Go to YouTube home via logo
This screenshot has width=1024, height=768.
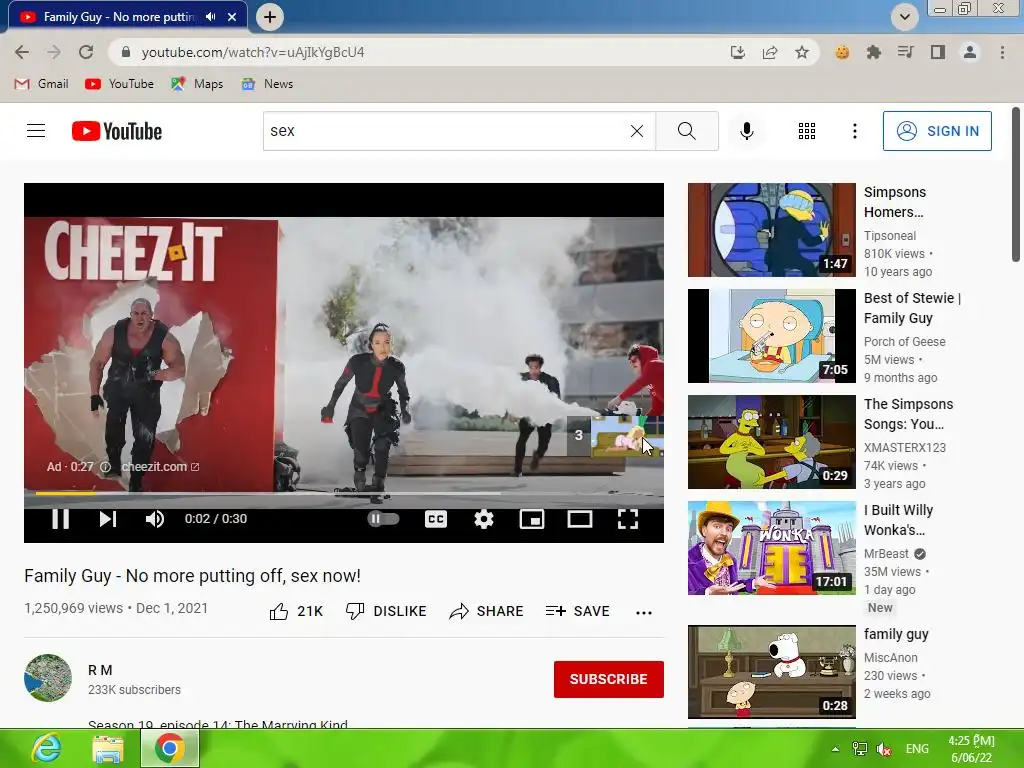117,131
